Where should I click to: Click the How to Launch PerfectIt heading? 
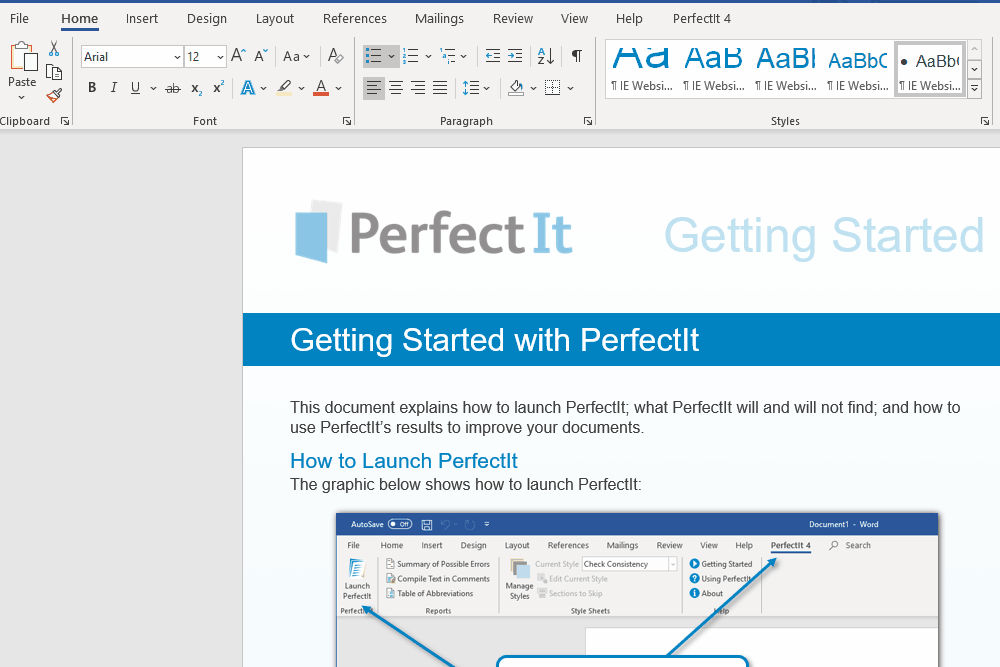point(404,460)
